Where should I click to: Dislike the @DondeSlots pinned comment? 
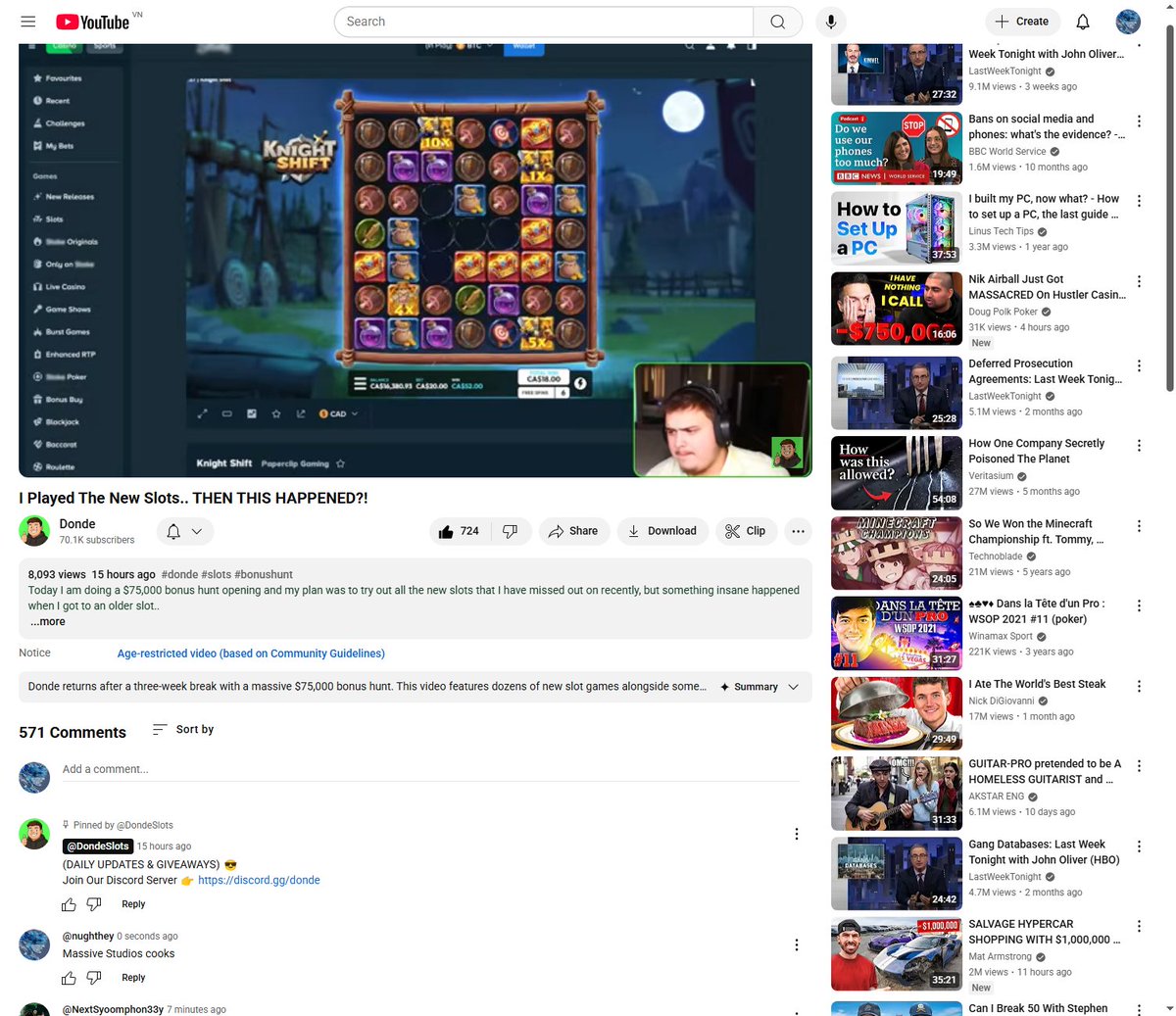point(94,904)
